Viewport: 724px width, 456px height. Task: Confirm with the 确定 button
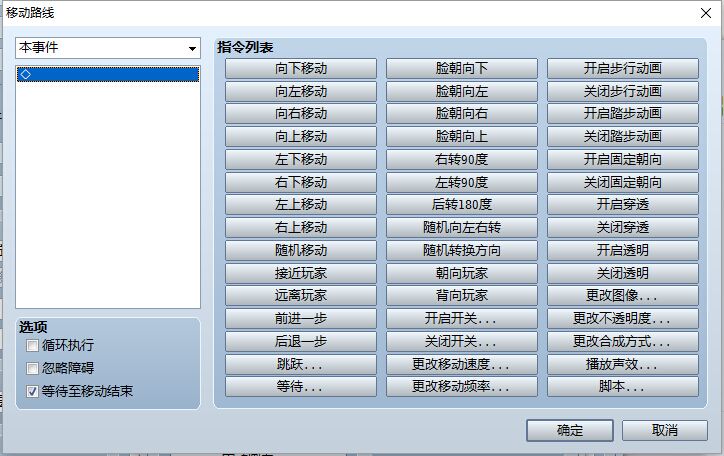coord(570,430)
